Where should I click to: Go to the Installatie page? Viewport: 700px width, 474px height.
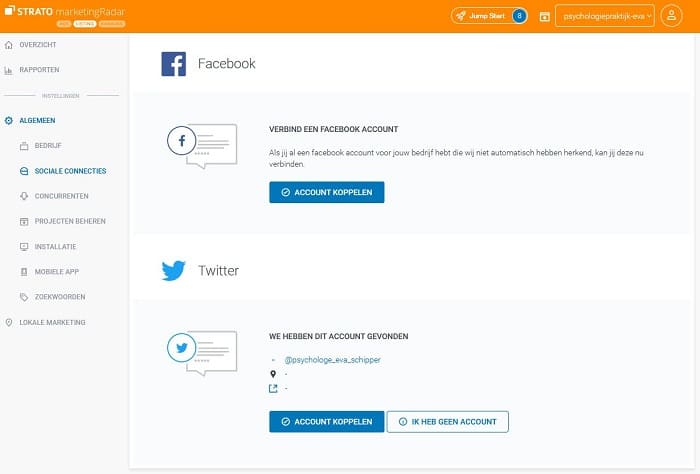55,246
